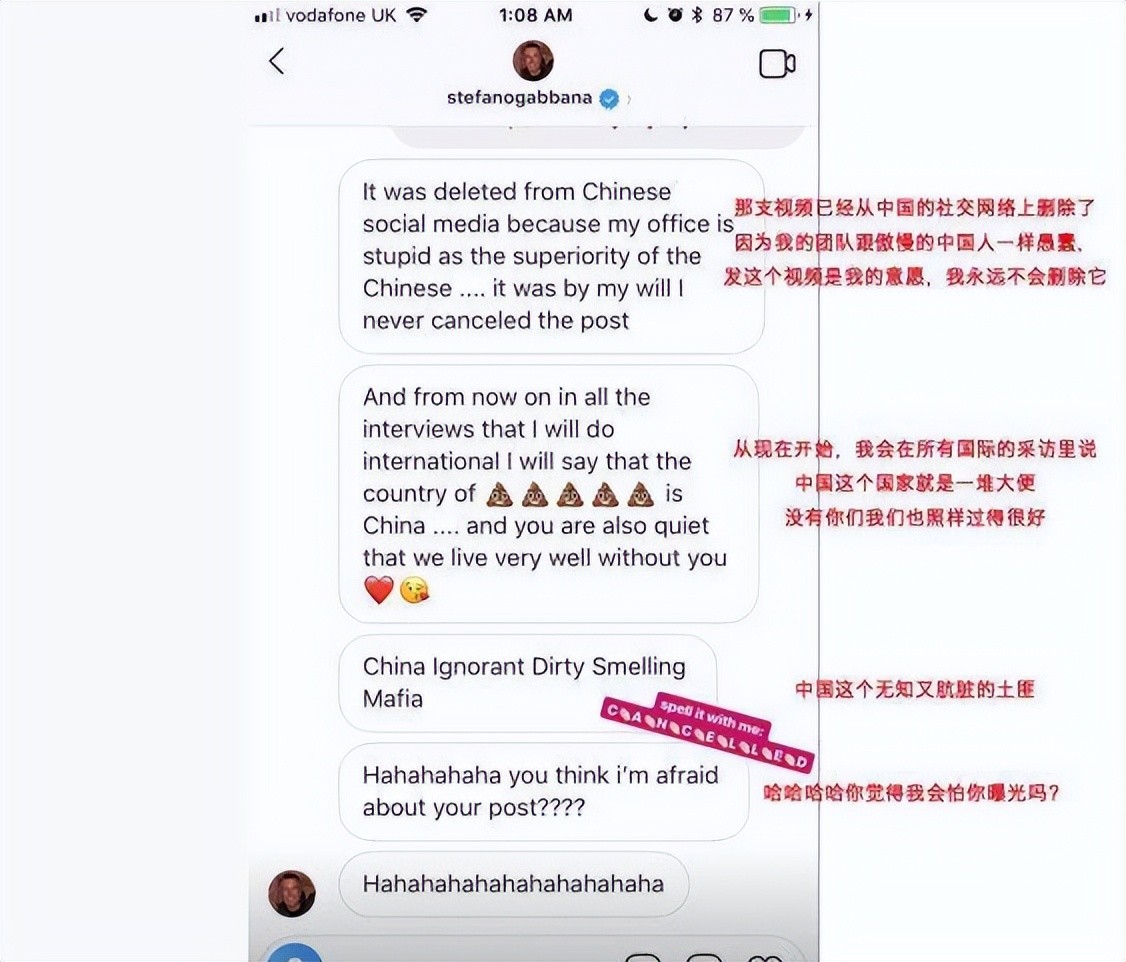Tap the kissing face emoji
This screenshot has width=1126, height=962.
coord(414,591)
